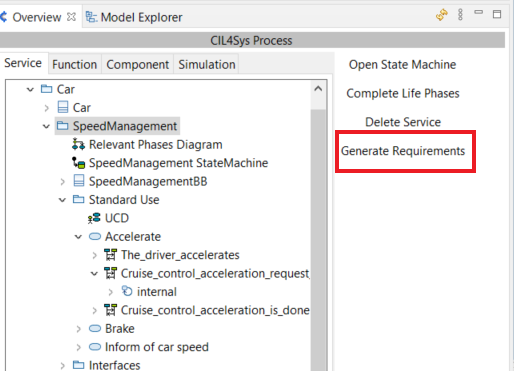Click the sync/link toolbar icon
The image size is (514, 371).
pos(442,15)
